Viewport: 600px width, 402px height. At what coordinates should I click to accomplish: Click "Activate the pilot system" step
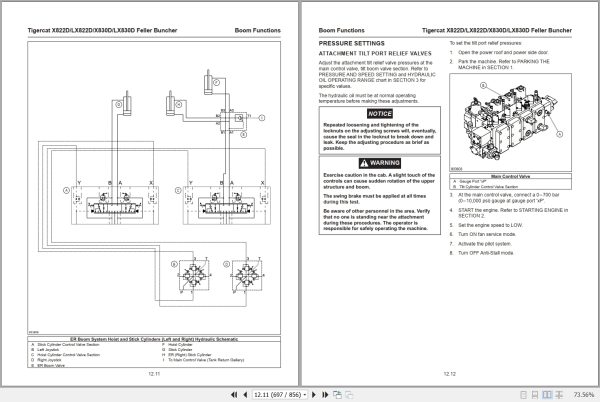click(x=484, y=244)
